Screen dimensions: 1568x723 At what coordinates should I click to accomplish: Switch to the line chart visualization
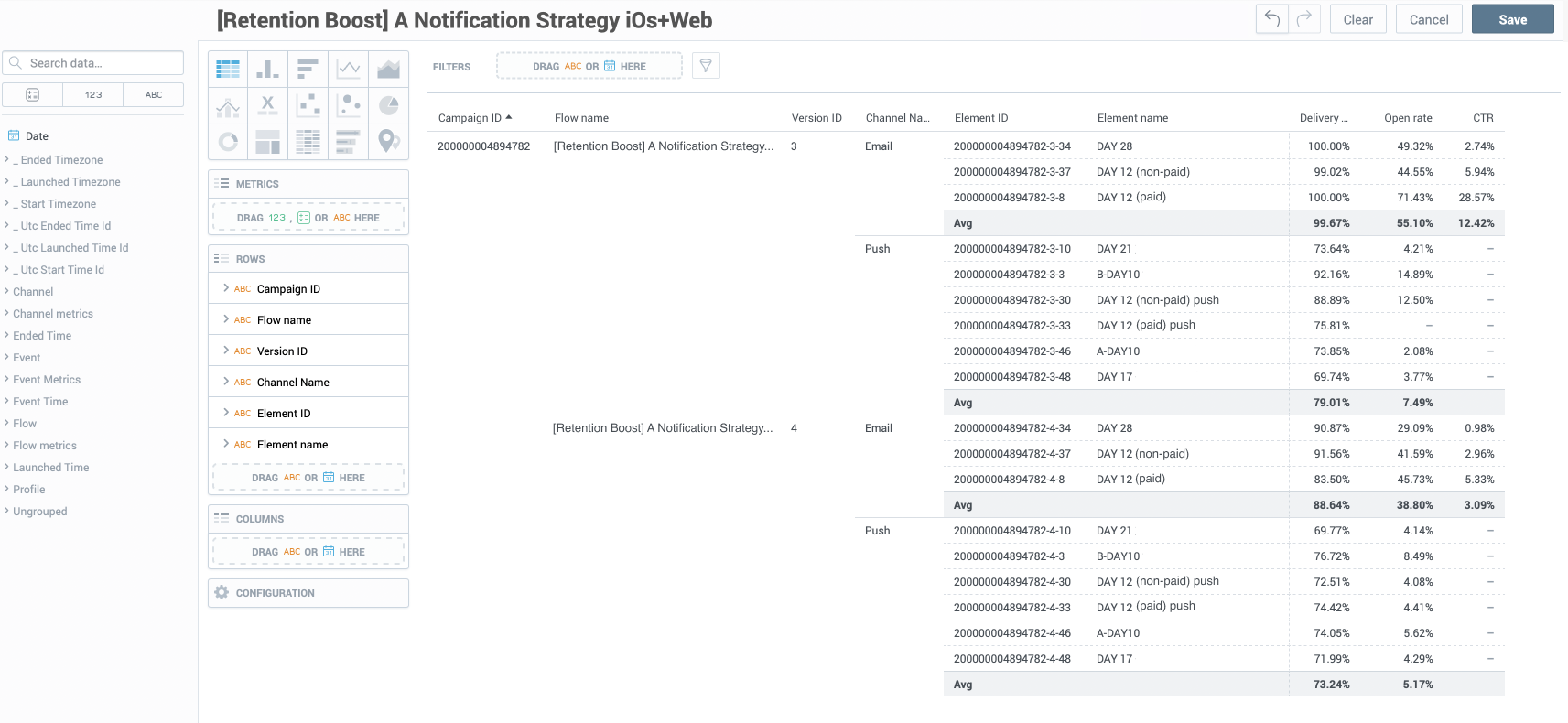(348, 69)
